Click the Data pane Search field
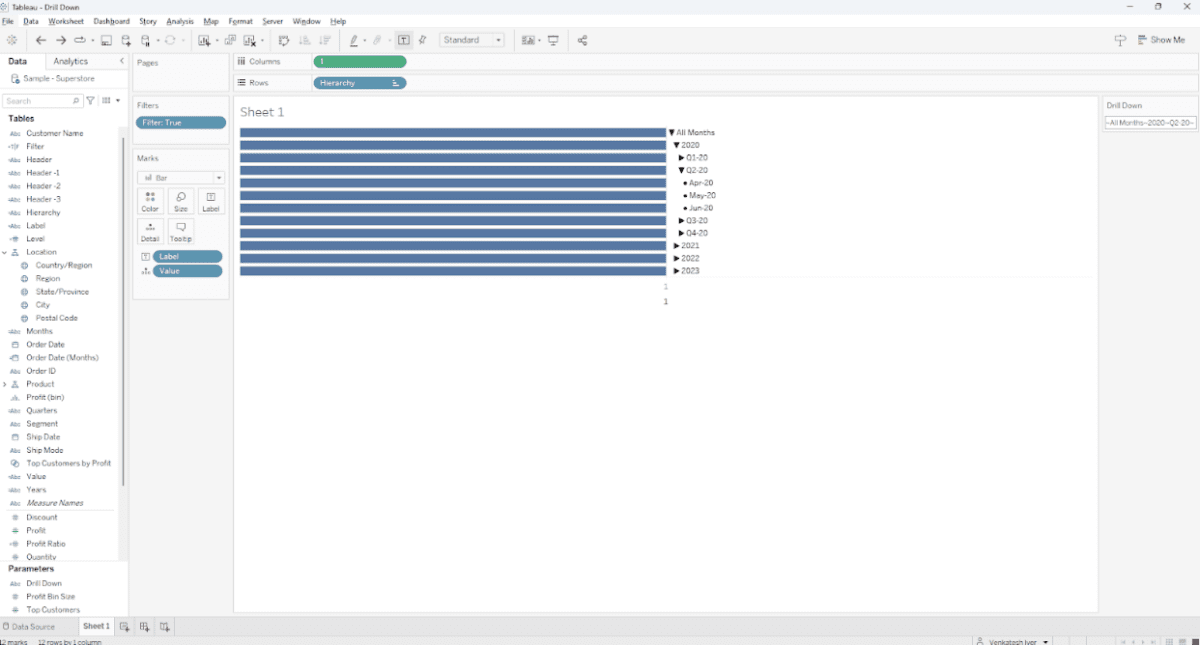The height and width of the screenshot is (645, 1200). click(40, 101)
